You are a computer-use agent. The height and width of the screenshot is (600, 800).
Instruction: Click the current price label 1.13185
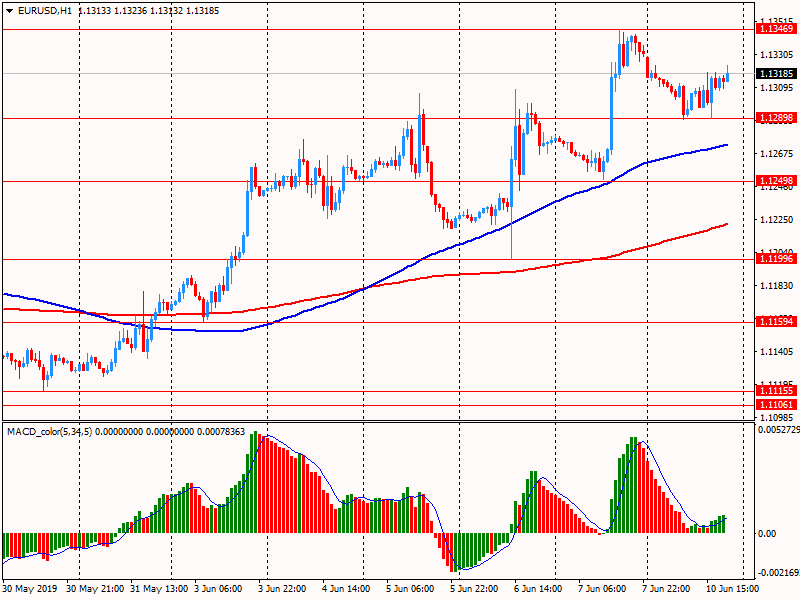coord(777,73)
